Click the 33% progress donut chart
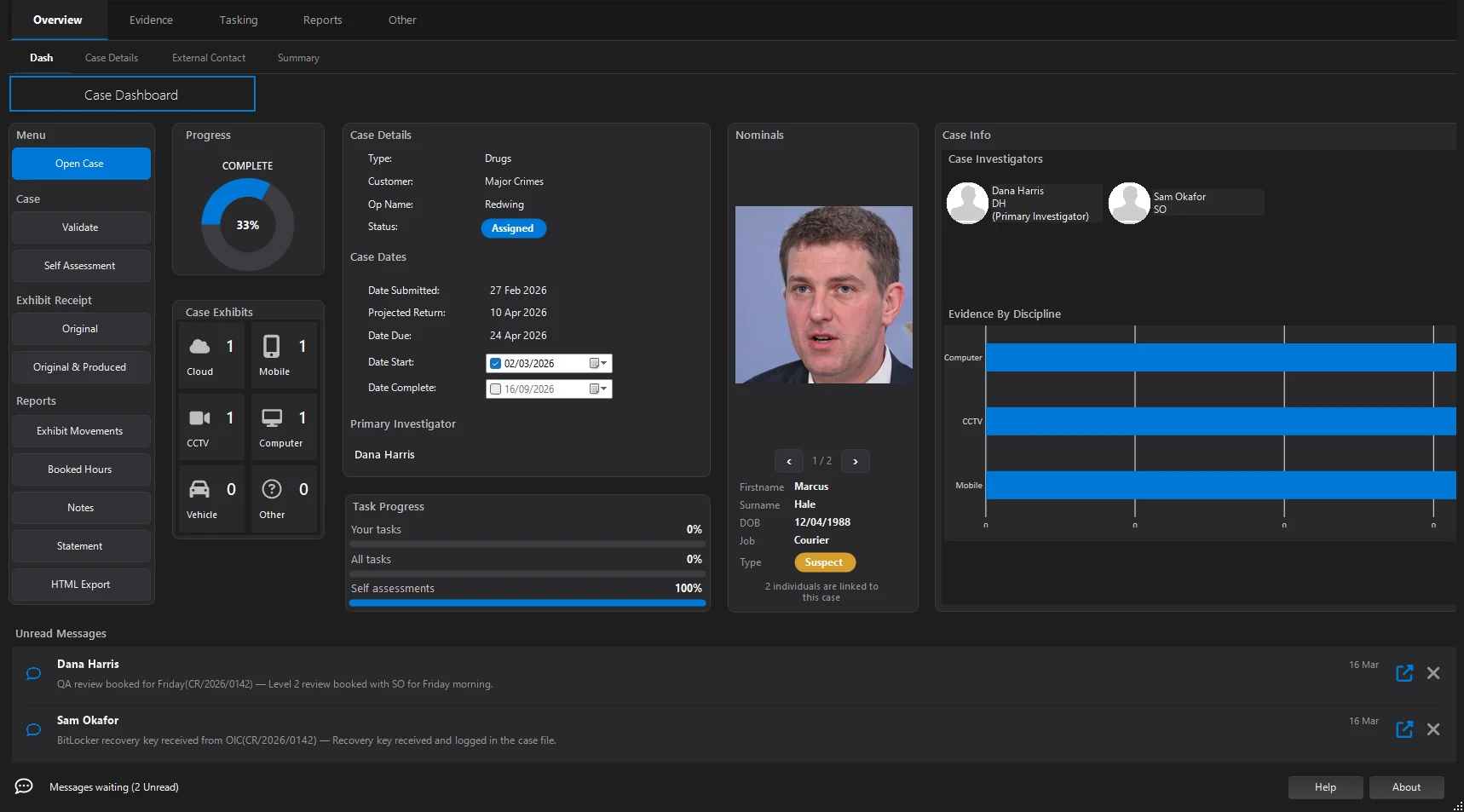1464x812 pixels. click(248, 225)
